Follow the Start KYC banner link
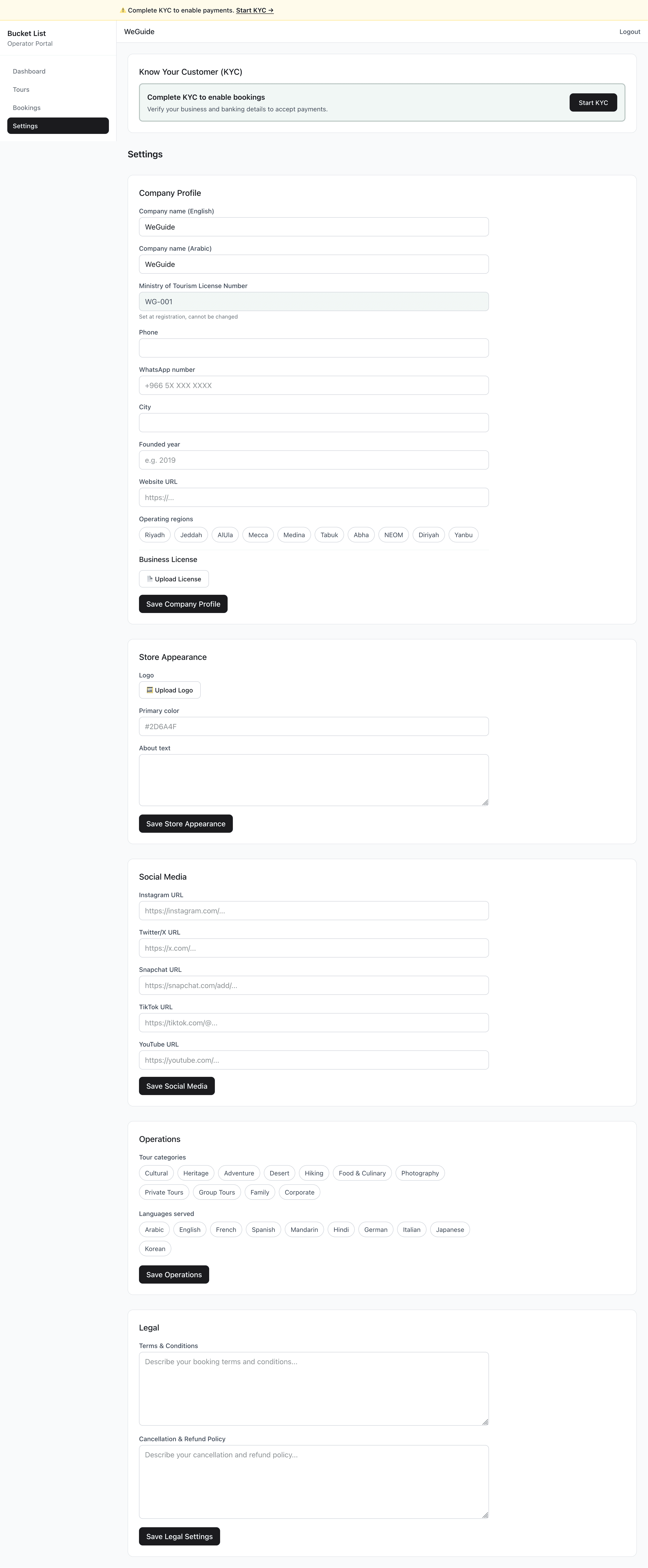The image size is (648, 1568). tap(255, 10)
